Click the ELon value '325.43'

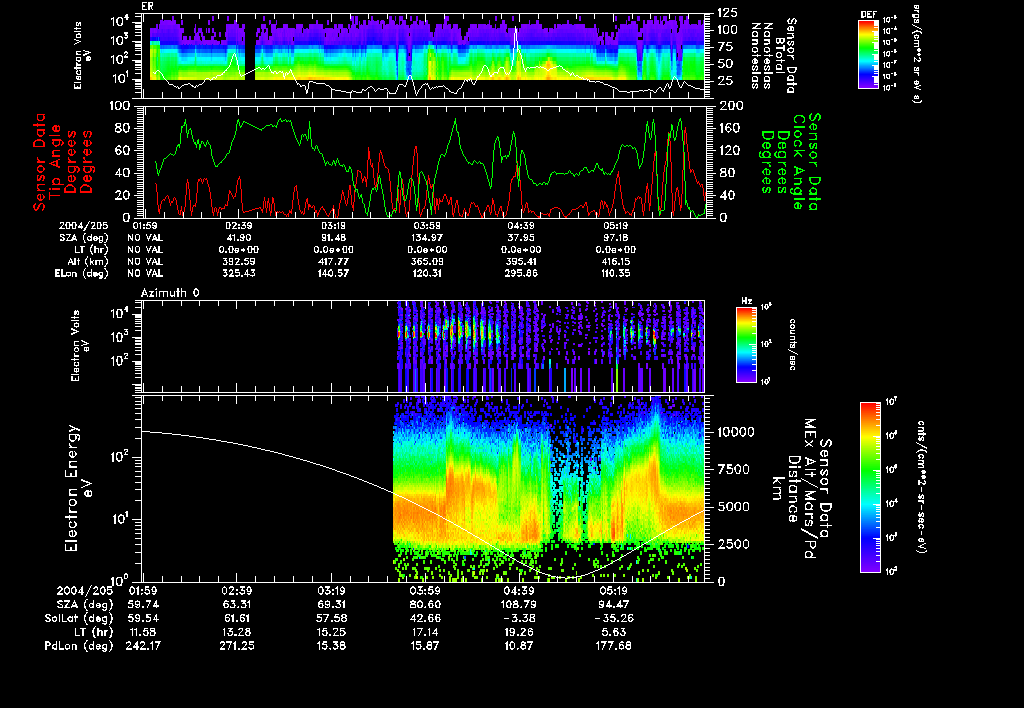[x=238, y=274]
